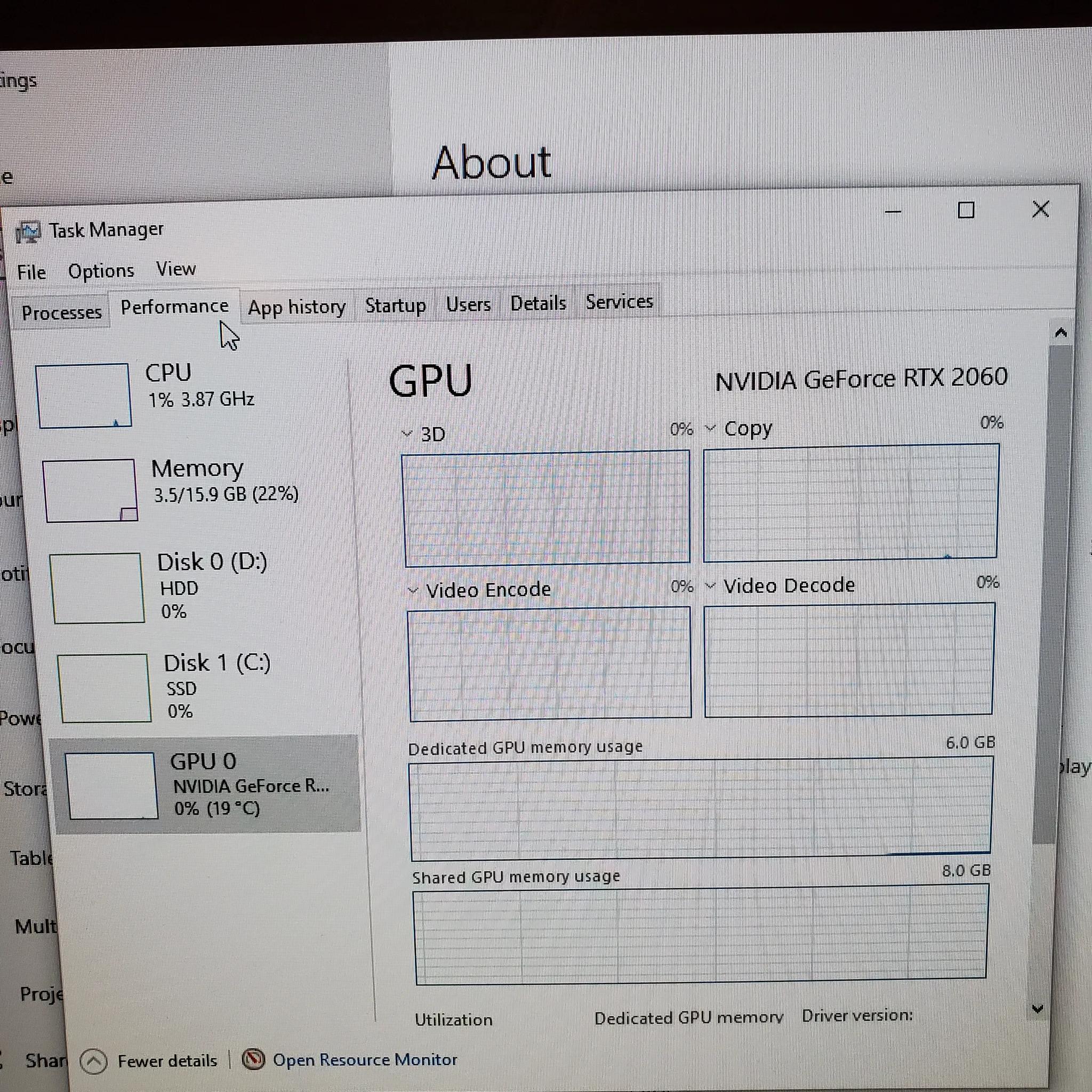Click the scrollbar down arrow
This screenshot has height=1092, width=1092.
click(1038, 1008)
